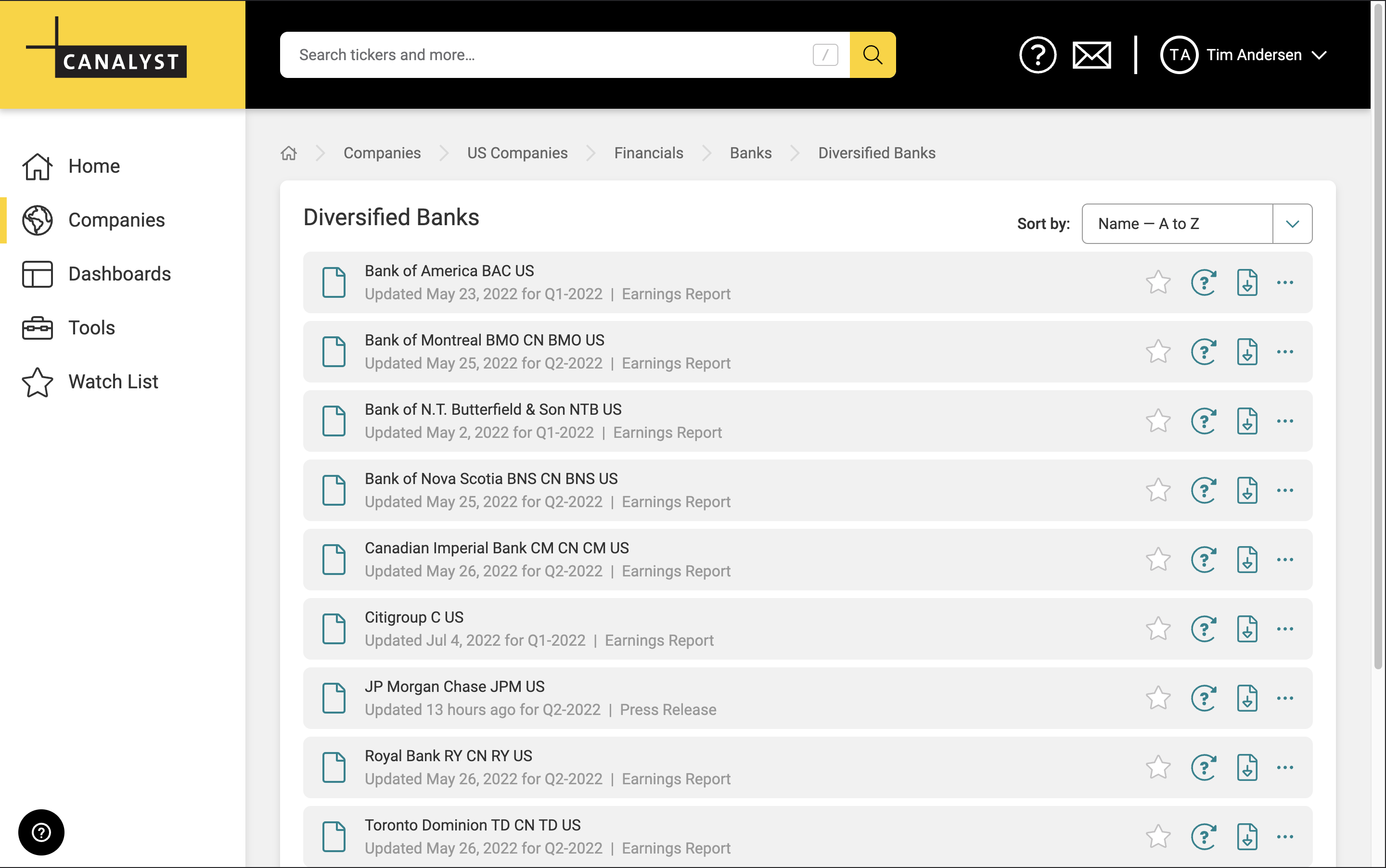This screenshot has height=868, width=1386.
Task: Click the yellow search magnifier button
Action: point(872,54)
